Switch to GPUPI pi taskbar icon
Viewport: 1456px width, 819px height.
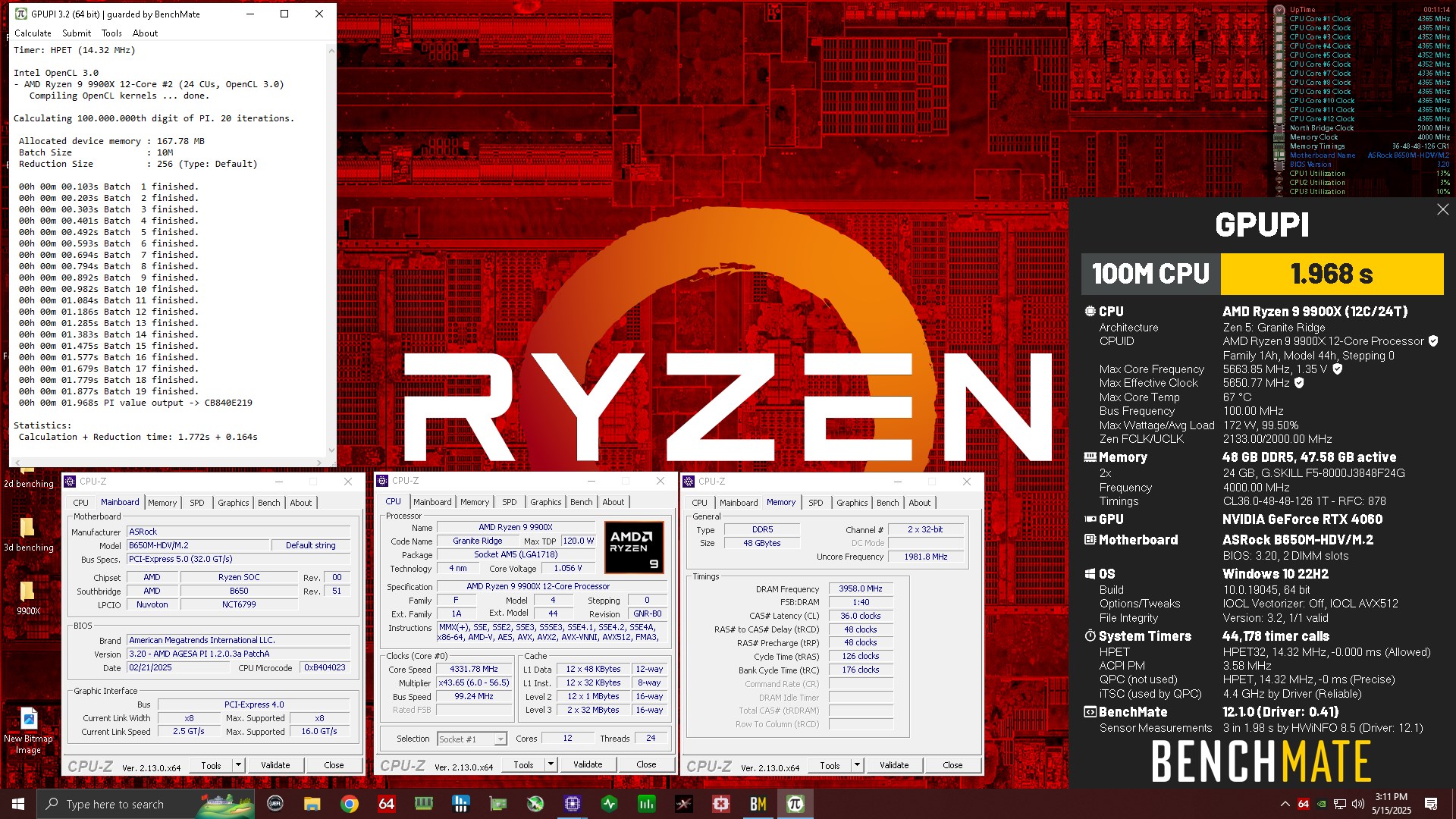(795, 804)
